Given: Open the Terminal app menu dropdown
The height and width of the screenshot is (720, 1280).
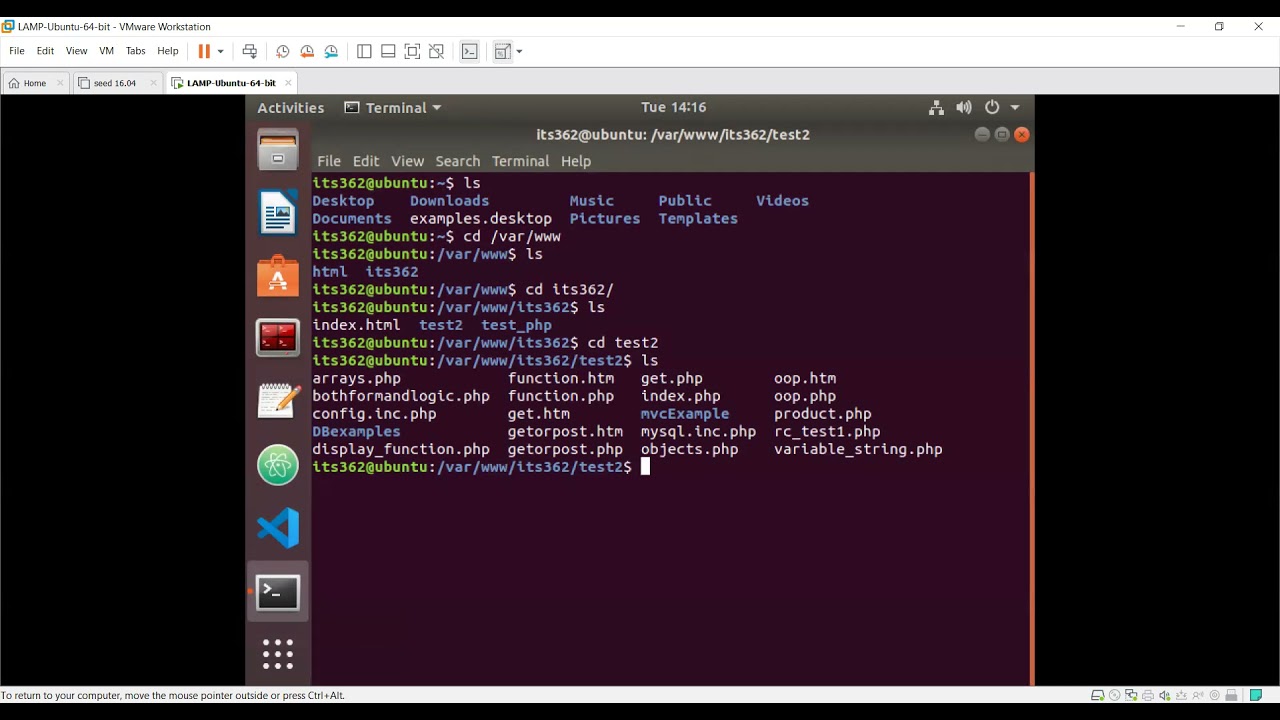Looking at the screenshot, I should click(x=393, y=108).
